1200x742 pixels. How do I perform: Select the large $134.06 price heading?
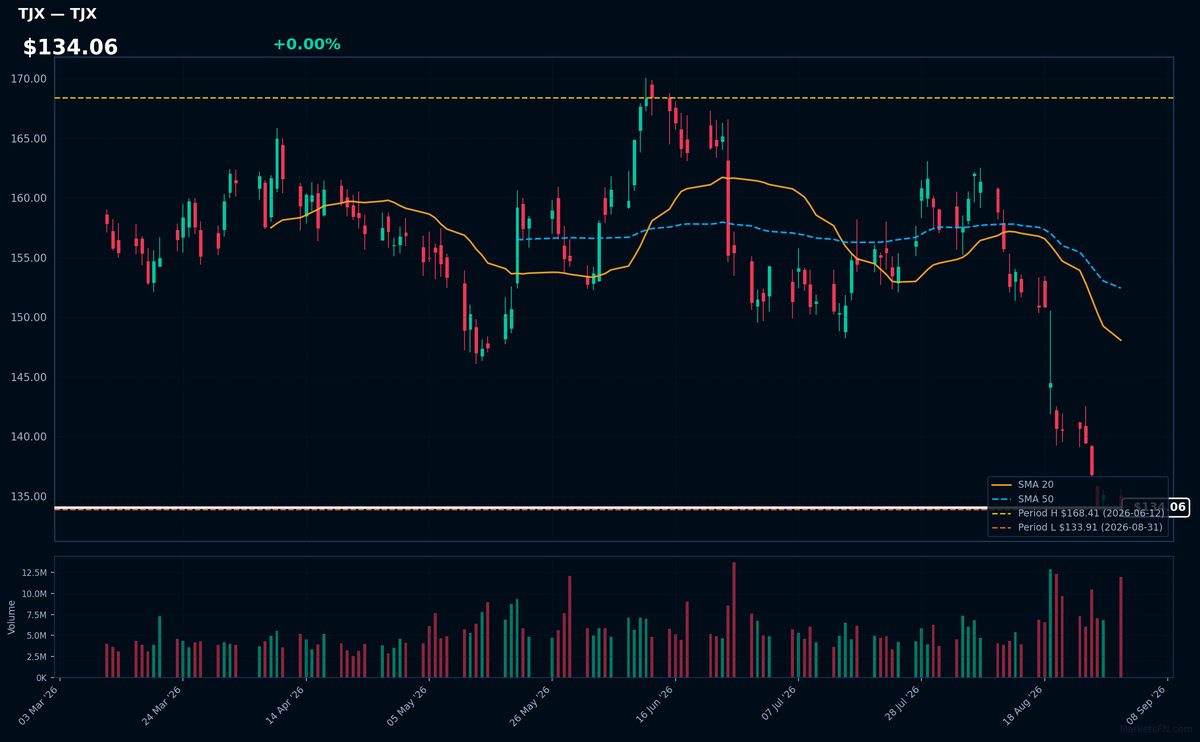(x=70, y=47)
